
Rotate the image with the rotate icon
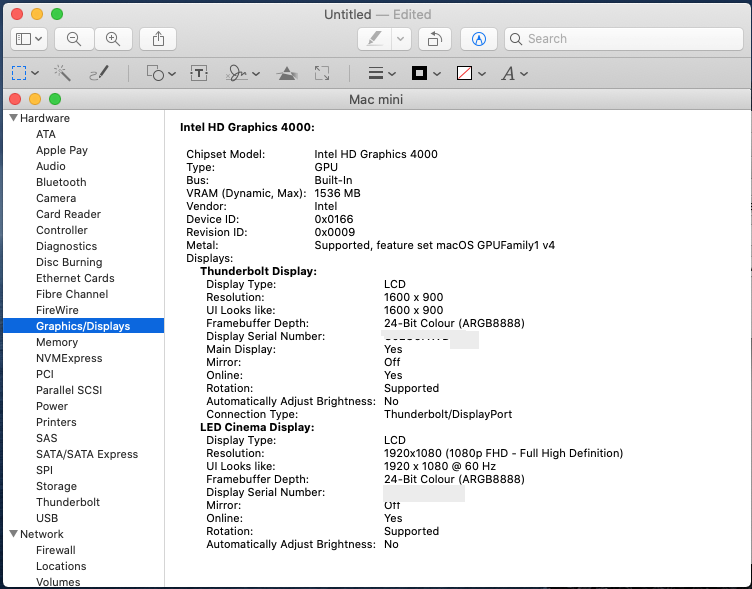coord(435,39)
